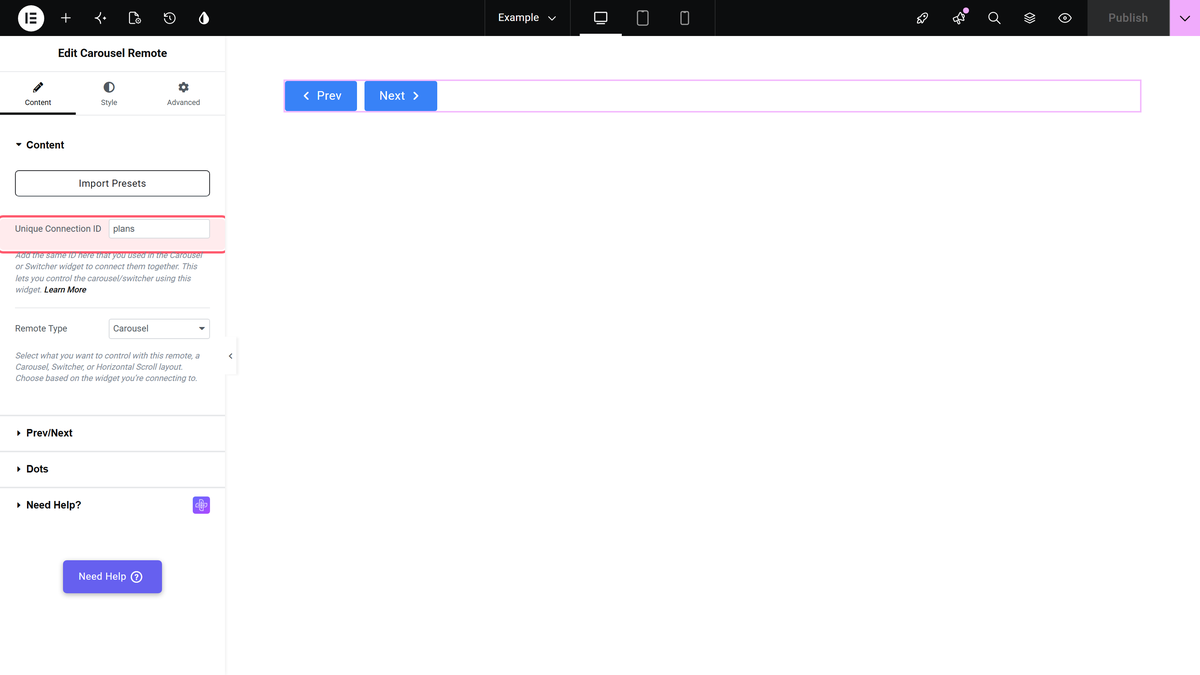
Task: Open the purple icon beside Need Help
Action: pyautogui.click(x=201, y=505)
